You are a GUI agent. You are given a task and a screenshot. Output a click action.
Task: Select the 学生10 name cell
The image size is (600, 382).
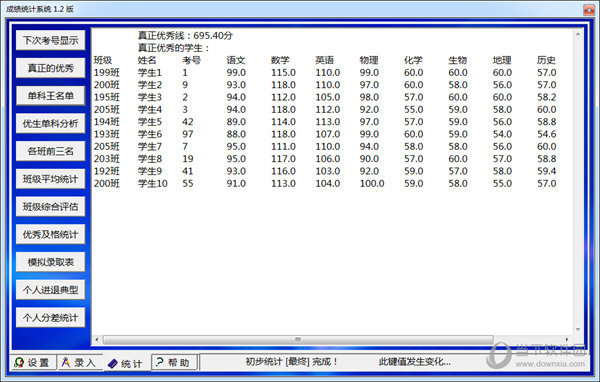153,183
